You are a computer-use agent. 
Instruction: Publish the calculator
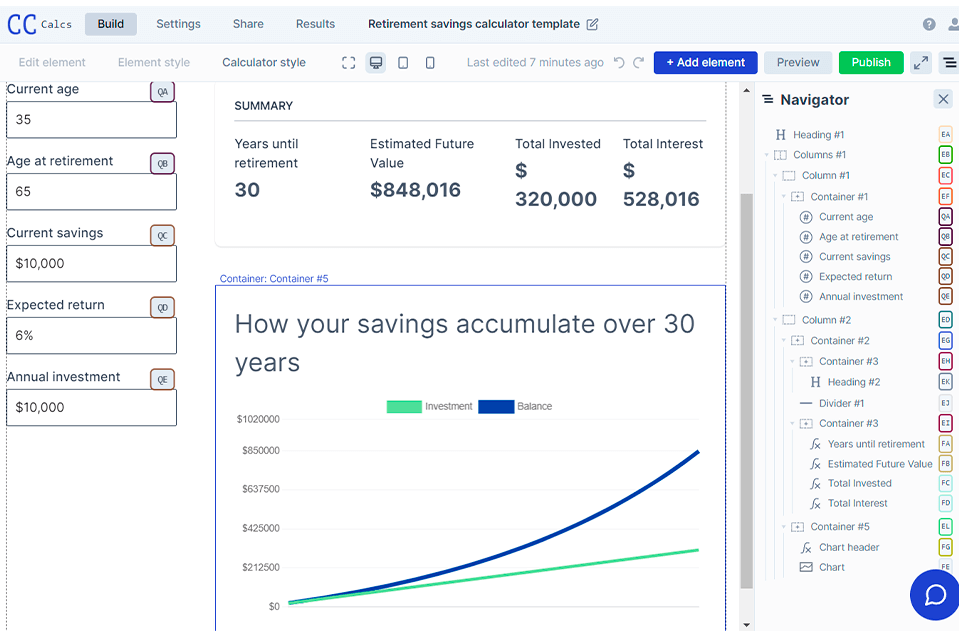[x=871, y=62]
